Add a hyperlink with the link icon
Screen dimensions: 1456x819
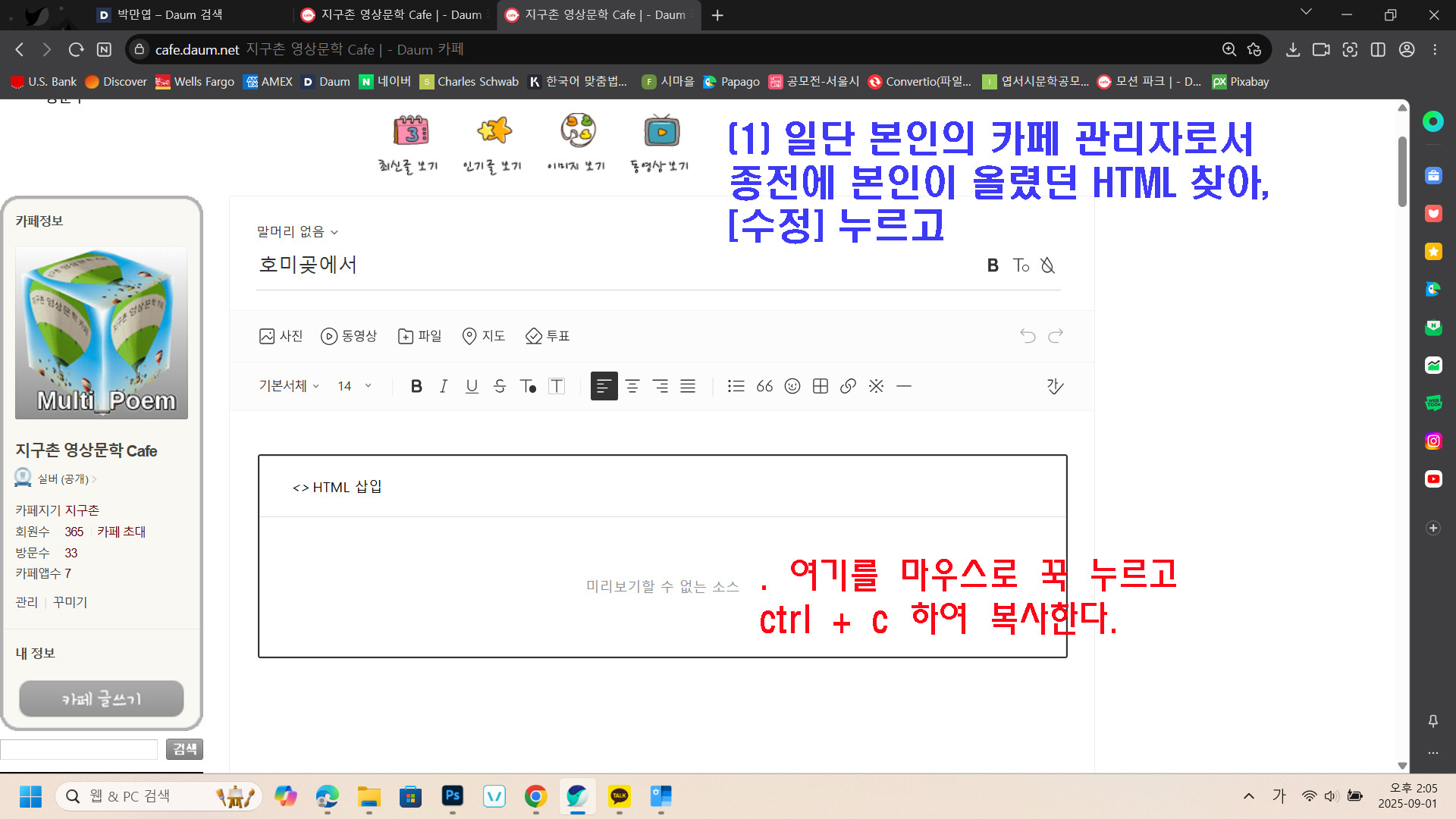848,386
